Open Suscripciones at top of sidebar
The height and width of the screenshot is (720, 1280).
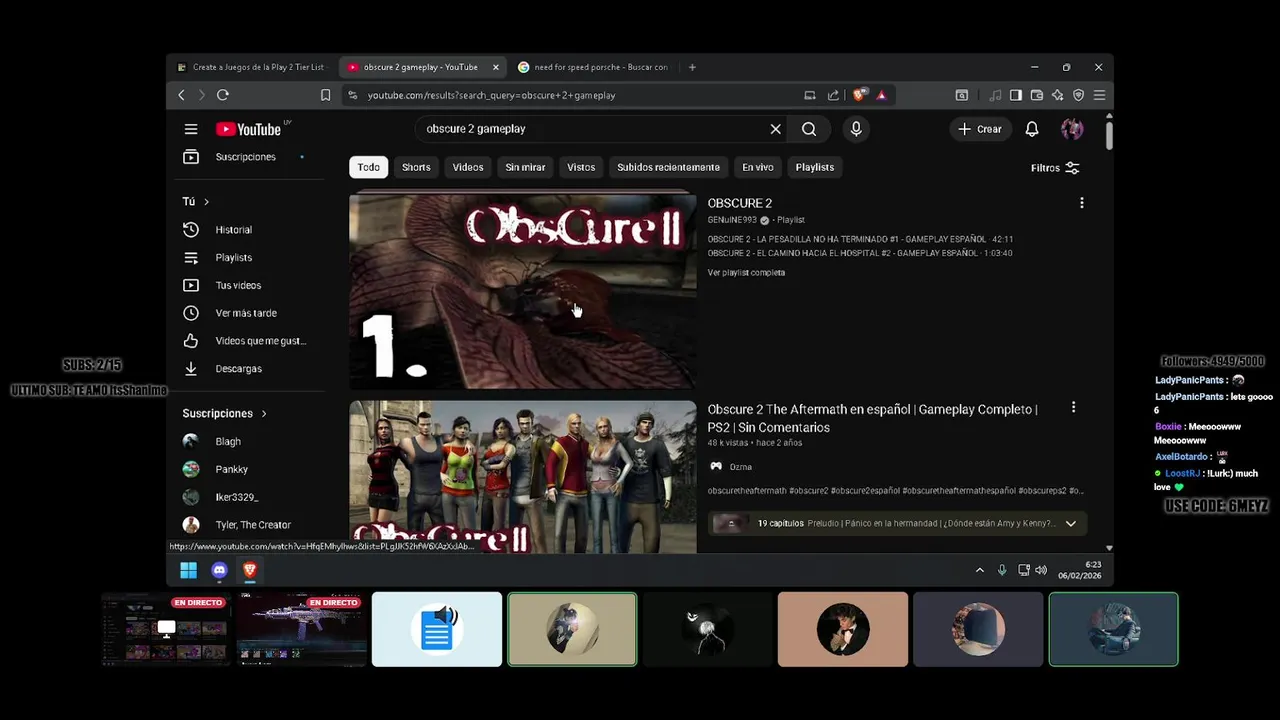(x=245, y=157)
